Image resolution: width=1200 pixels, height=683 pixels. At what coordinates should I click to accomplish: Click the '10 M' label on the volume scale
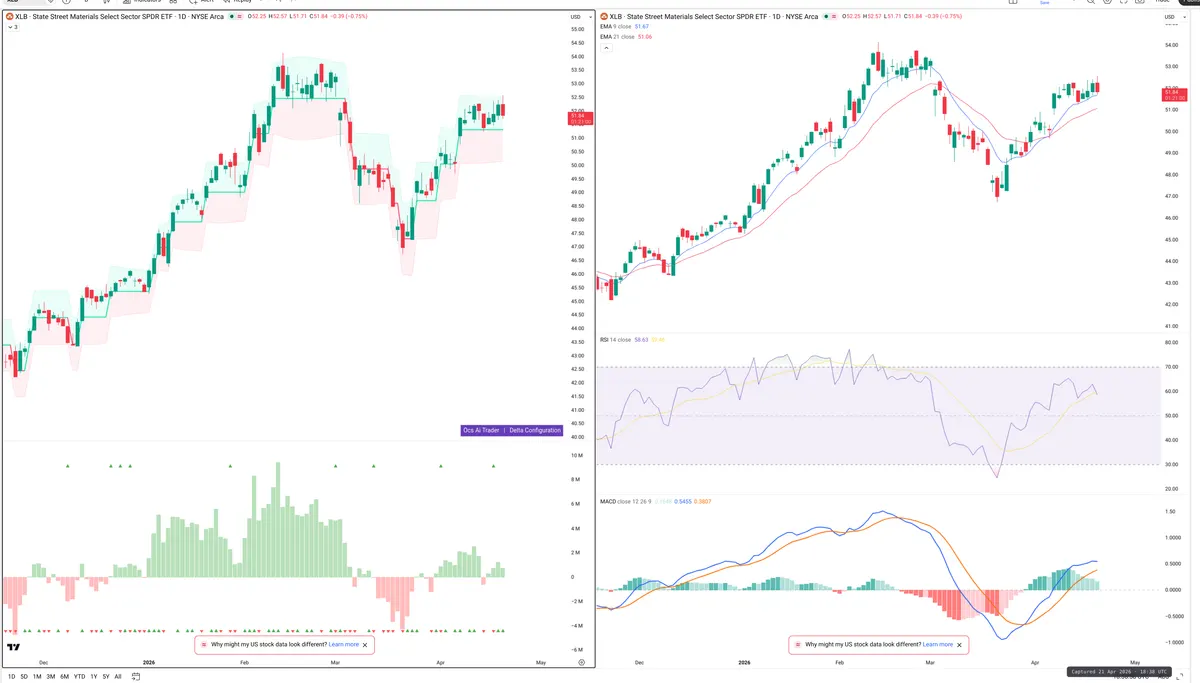click(577, 455)
